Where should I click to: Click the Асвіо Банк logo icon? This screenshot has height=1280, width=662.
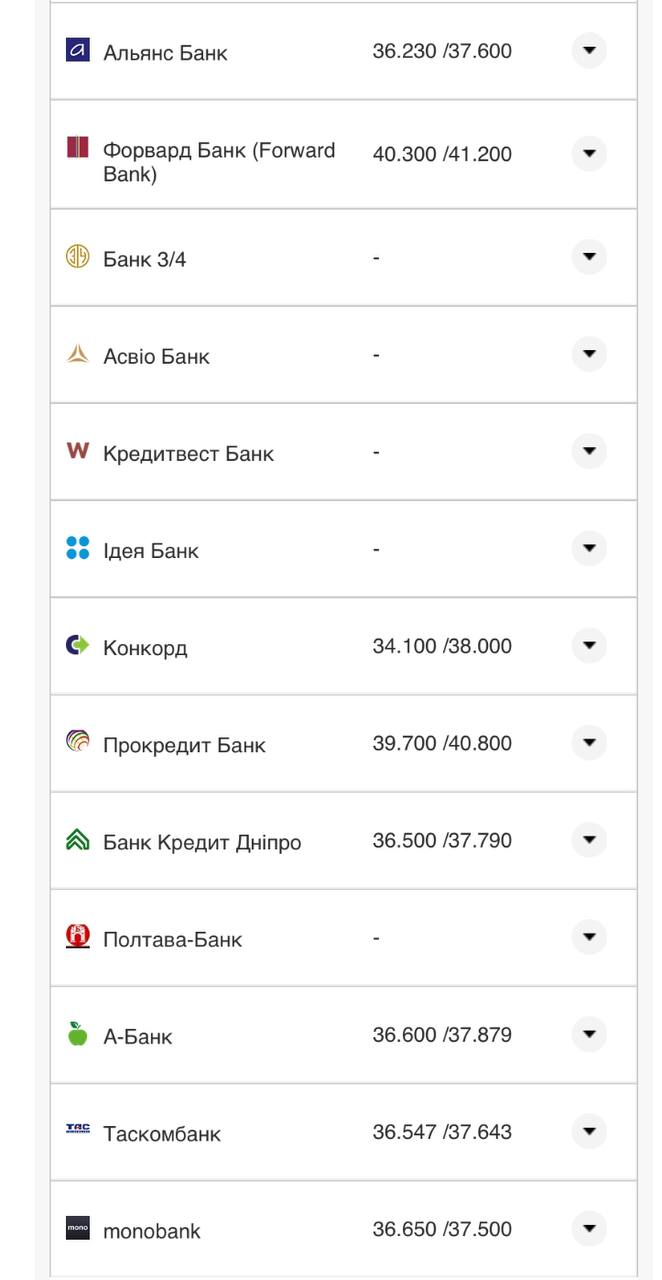(x=78, y=354)
